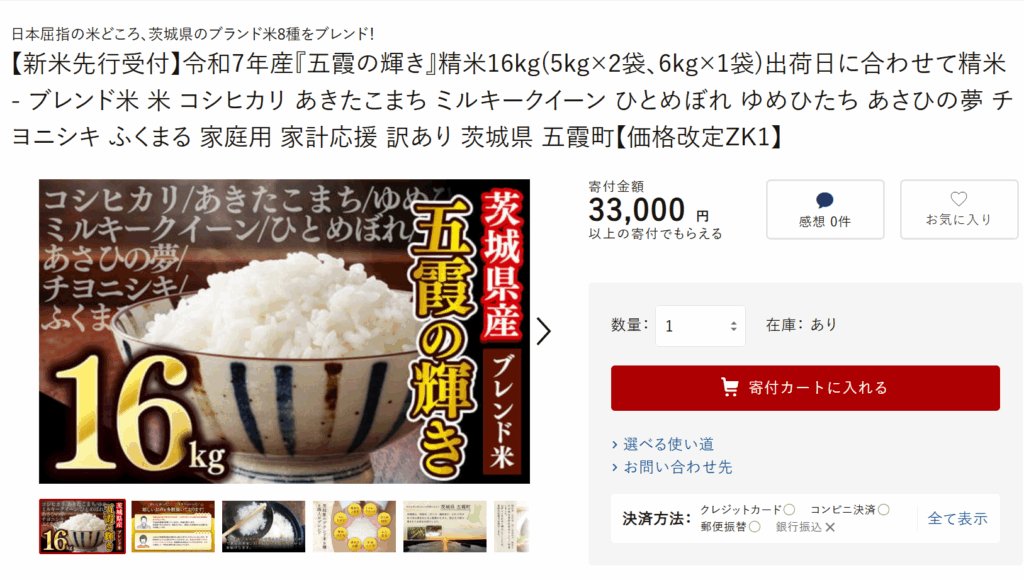The width and height of the screenshot is (1024, 580).
Task: Select the producer message thumbnail
Action: [x=173, y=526]
